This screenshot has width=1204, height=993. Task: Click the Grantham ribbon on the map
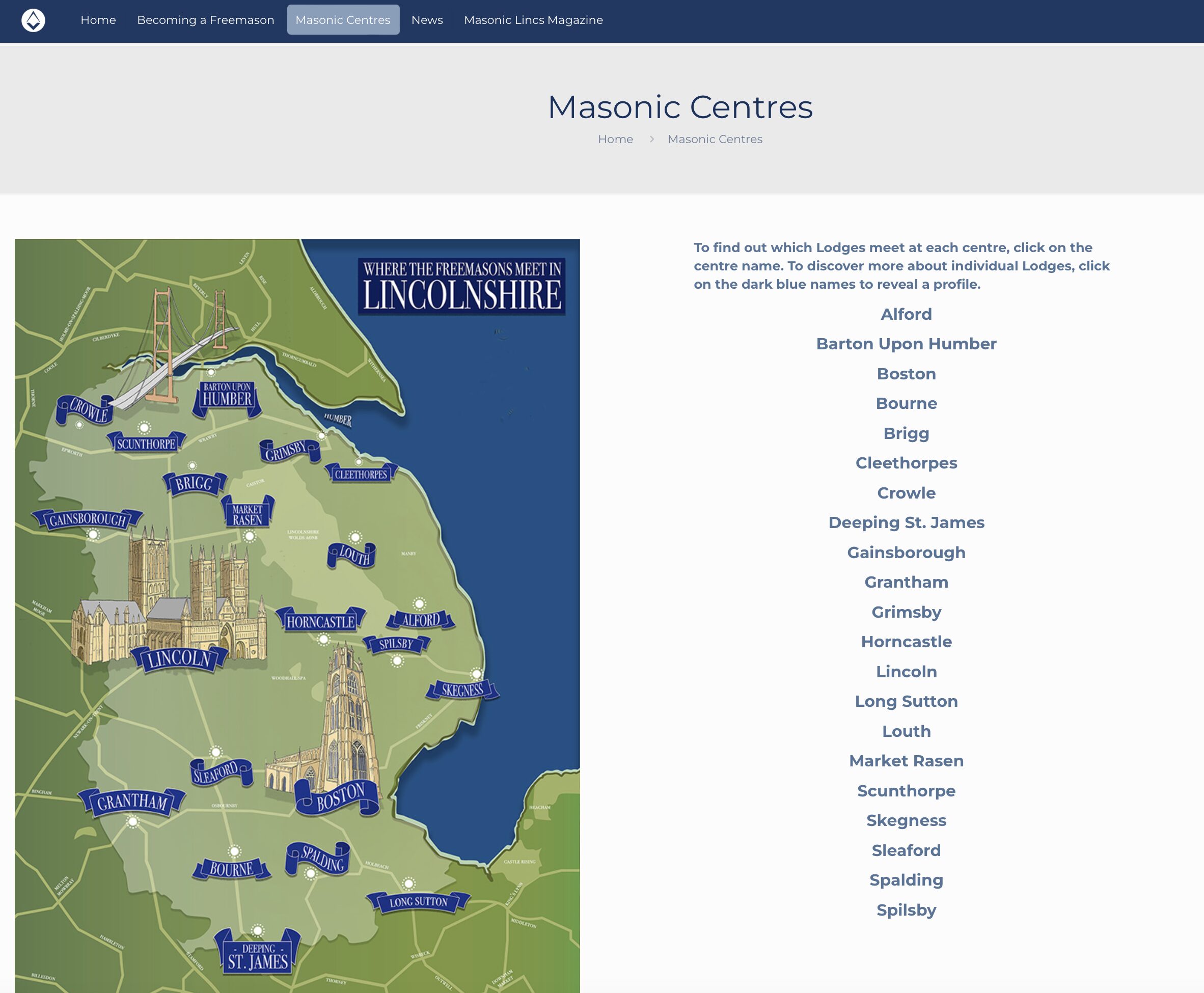coord(132,802)
